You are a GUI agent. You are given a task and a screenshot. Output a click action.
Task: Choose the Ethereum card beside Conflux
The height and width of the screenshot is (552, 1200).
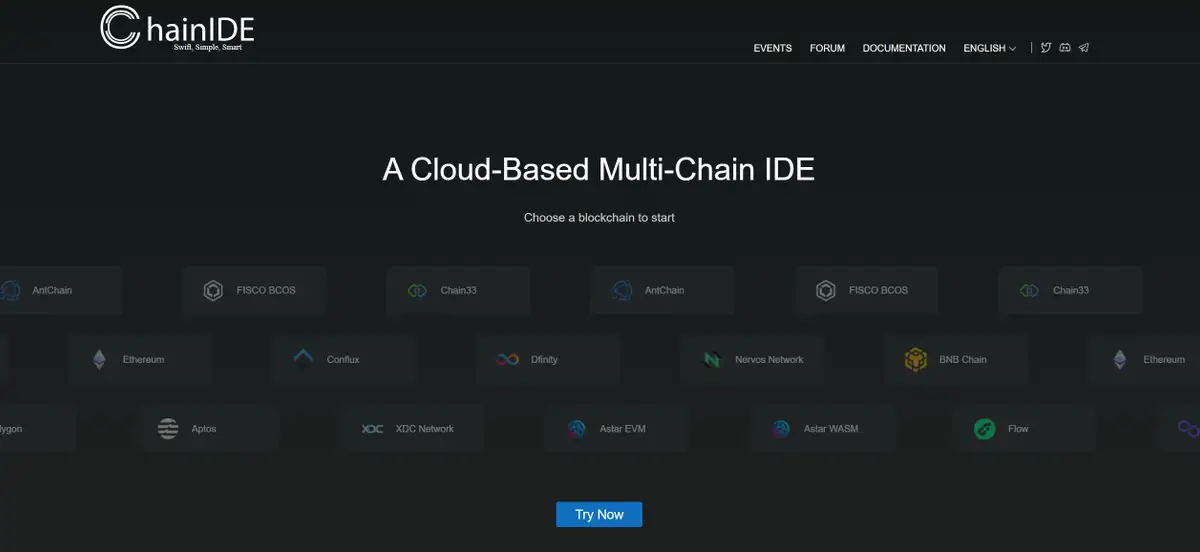pos(140,359)
